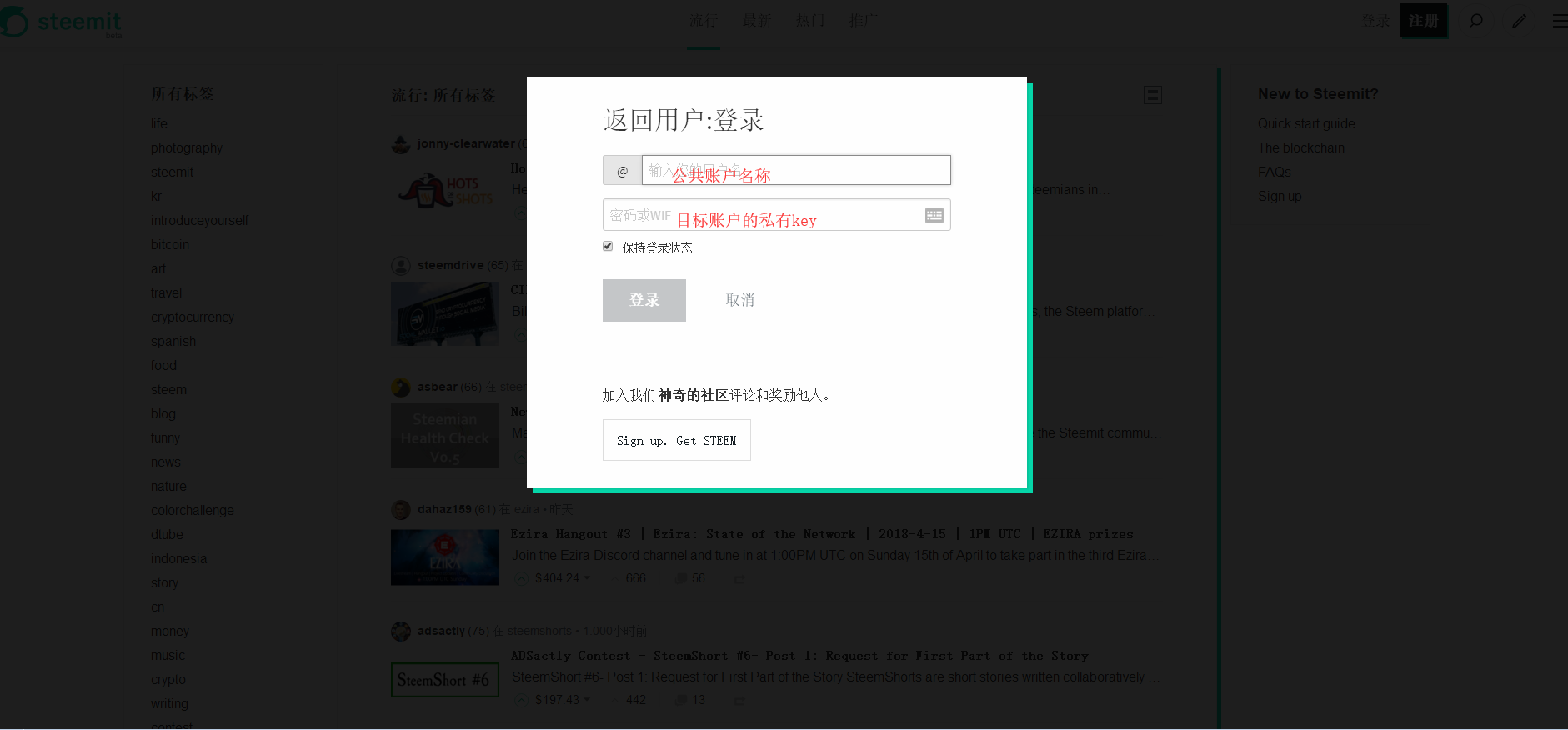Select the life tag
Image resolution: width=1568 pixels, height=730 pixels.
click(x=158, y=123)
